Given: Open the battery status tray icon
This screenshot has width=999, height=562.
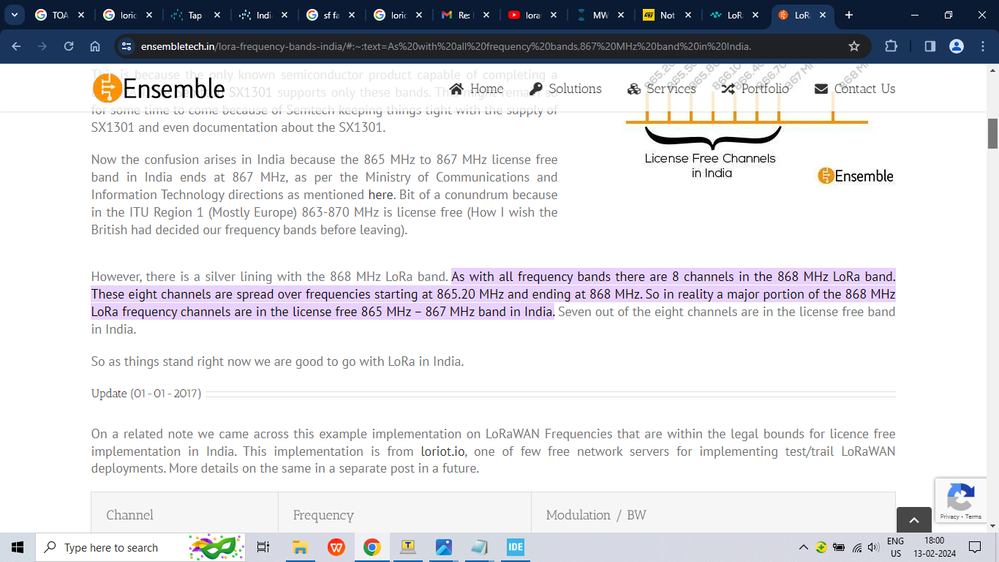Looking at the screenshot, I should pyautogui.click(x=839, y=547).
